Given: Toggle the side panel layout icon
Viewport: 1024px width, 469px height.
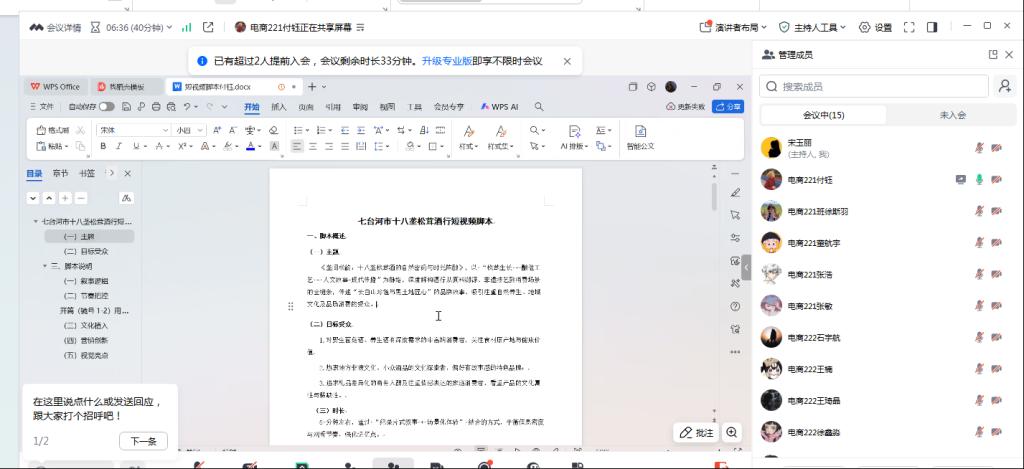Looking at the screenshot, I should click(932, 27).
